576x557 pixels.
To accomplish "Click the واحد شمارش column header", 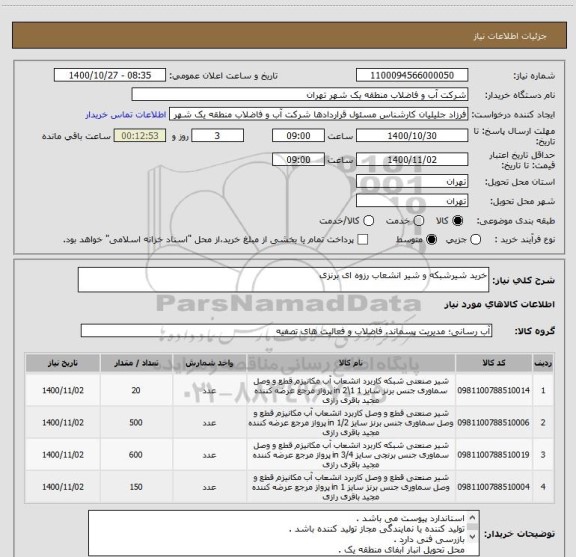I will [x=209, y=363].
